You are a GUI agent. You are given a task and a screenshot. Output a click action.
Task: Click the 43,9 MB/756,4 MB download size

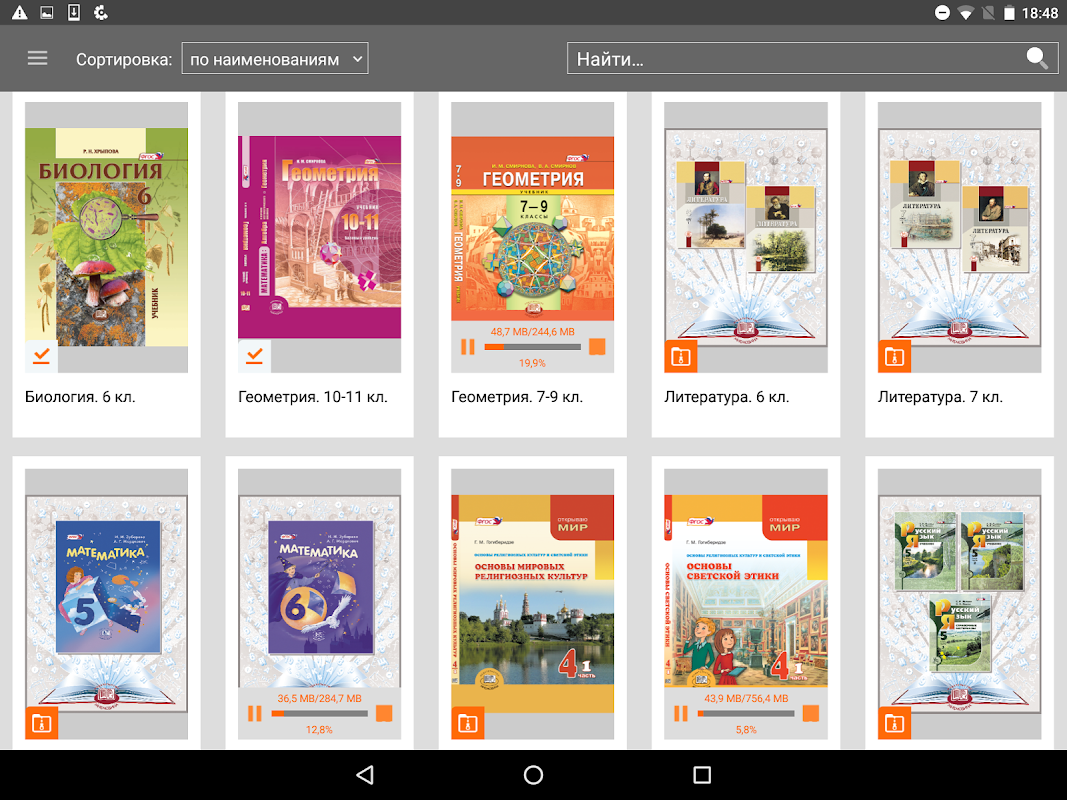pos(746,699)
